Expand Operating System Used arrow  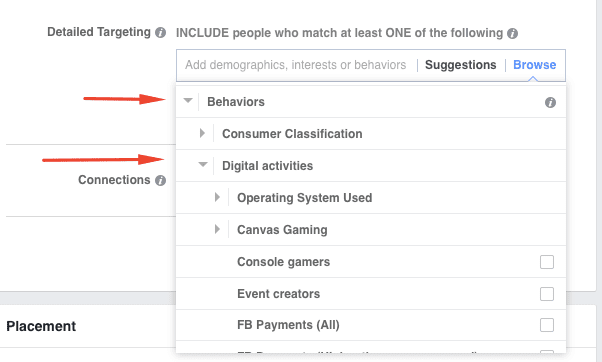217,197
